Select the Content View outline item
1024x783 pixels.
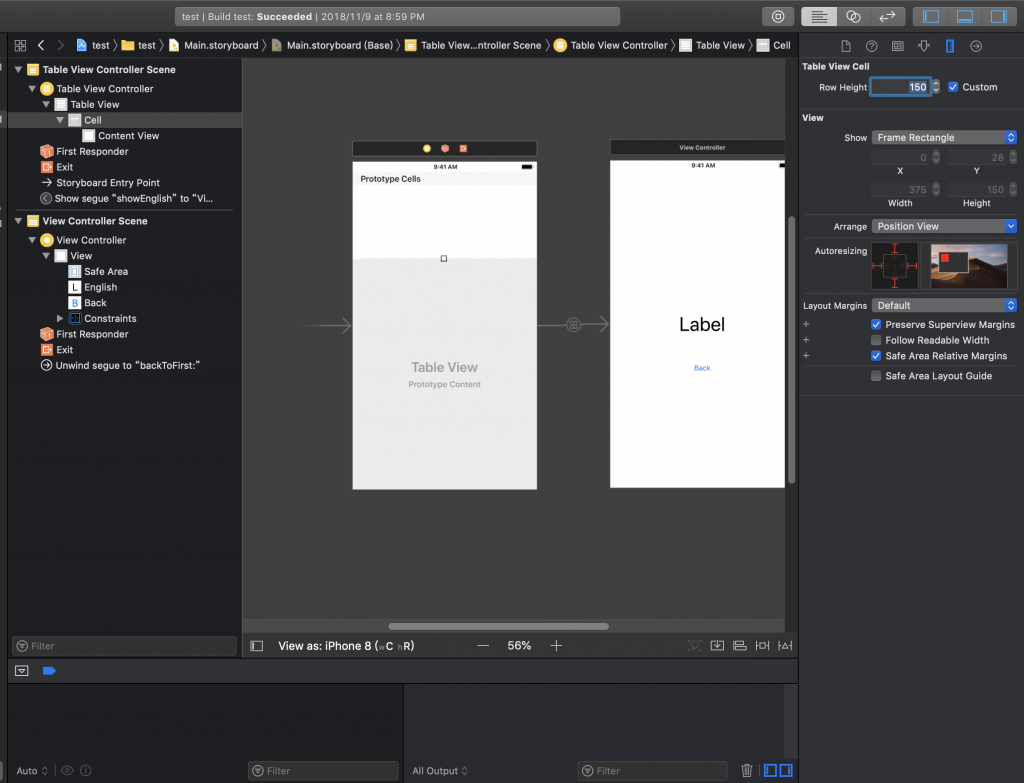click(x=121, y=136)
